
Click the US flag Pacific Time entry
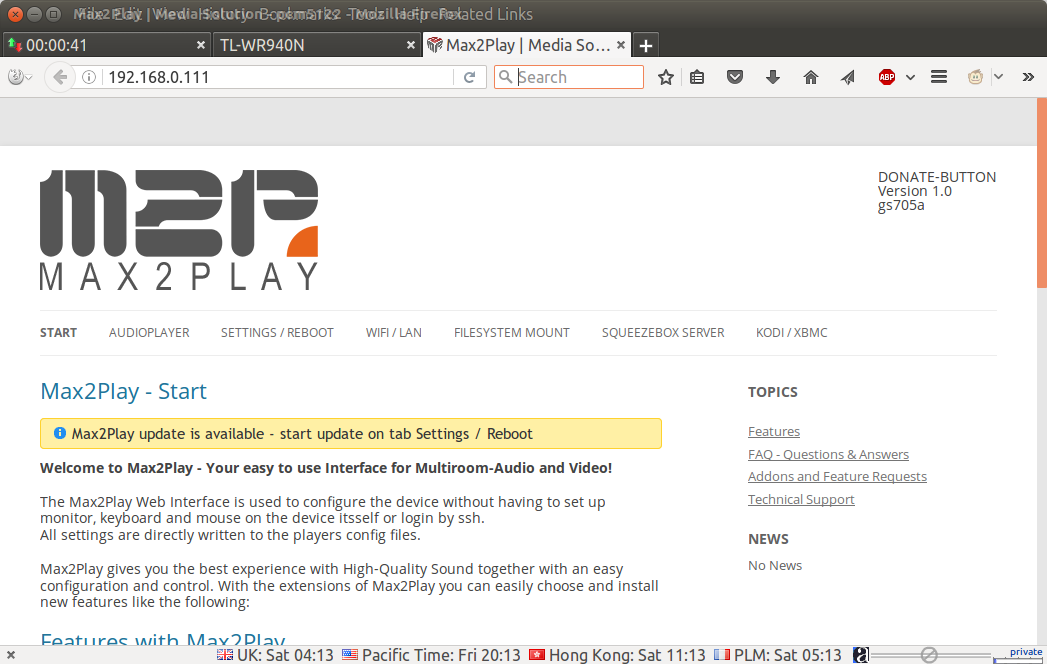point(431,655)
